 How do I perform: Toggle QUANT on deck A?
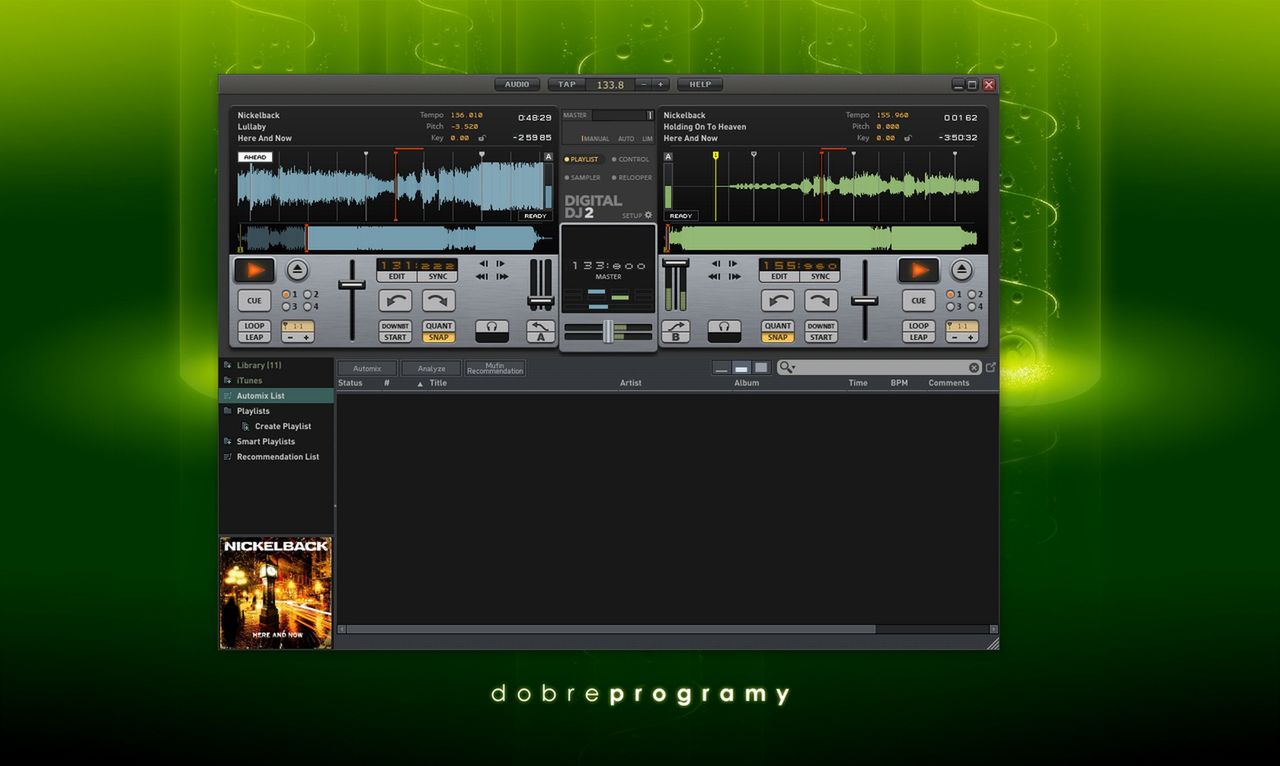pyautogui.click(x=439, y=326)
